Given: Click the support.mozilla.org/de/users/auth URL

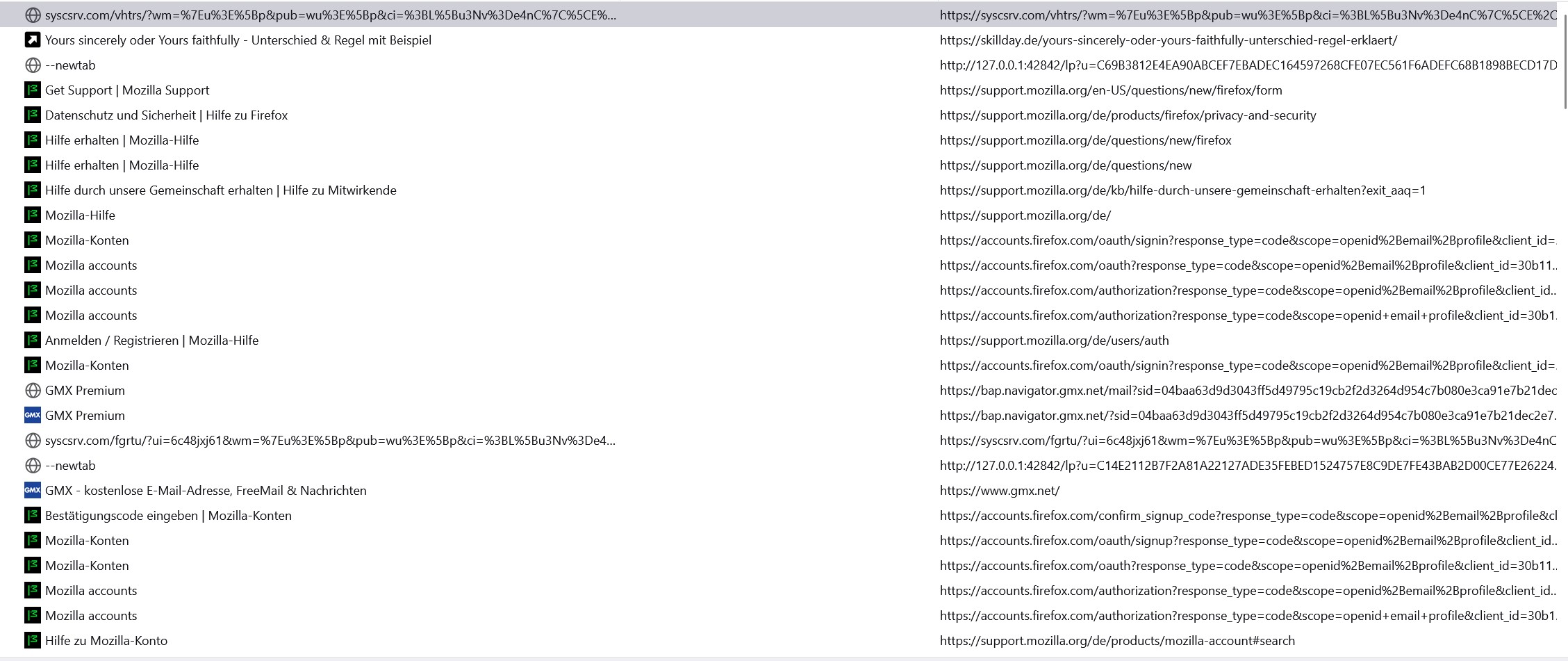Looking at the screenshot, I should (1055, 341).
